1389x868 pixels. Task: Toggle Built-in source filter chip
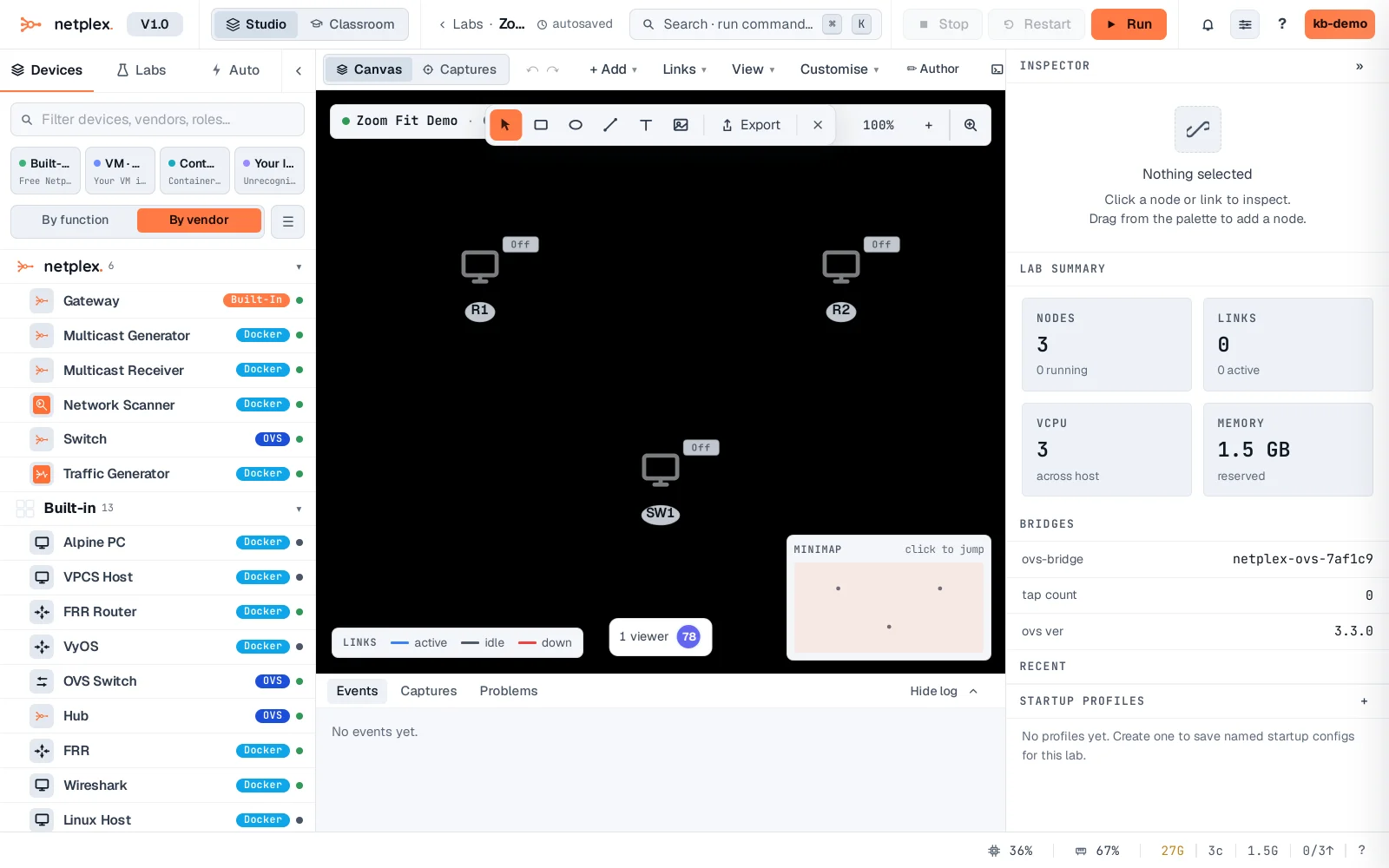pos(45,170)
